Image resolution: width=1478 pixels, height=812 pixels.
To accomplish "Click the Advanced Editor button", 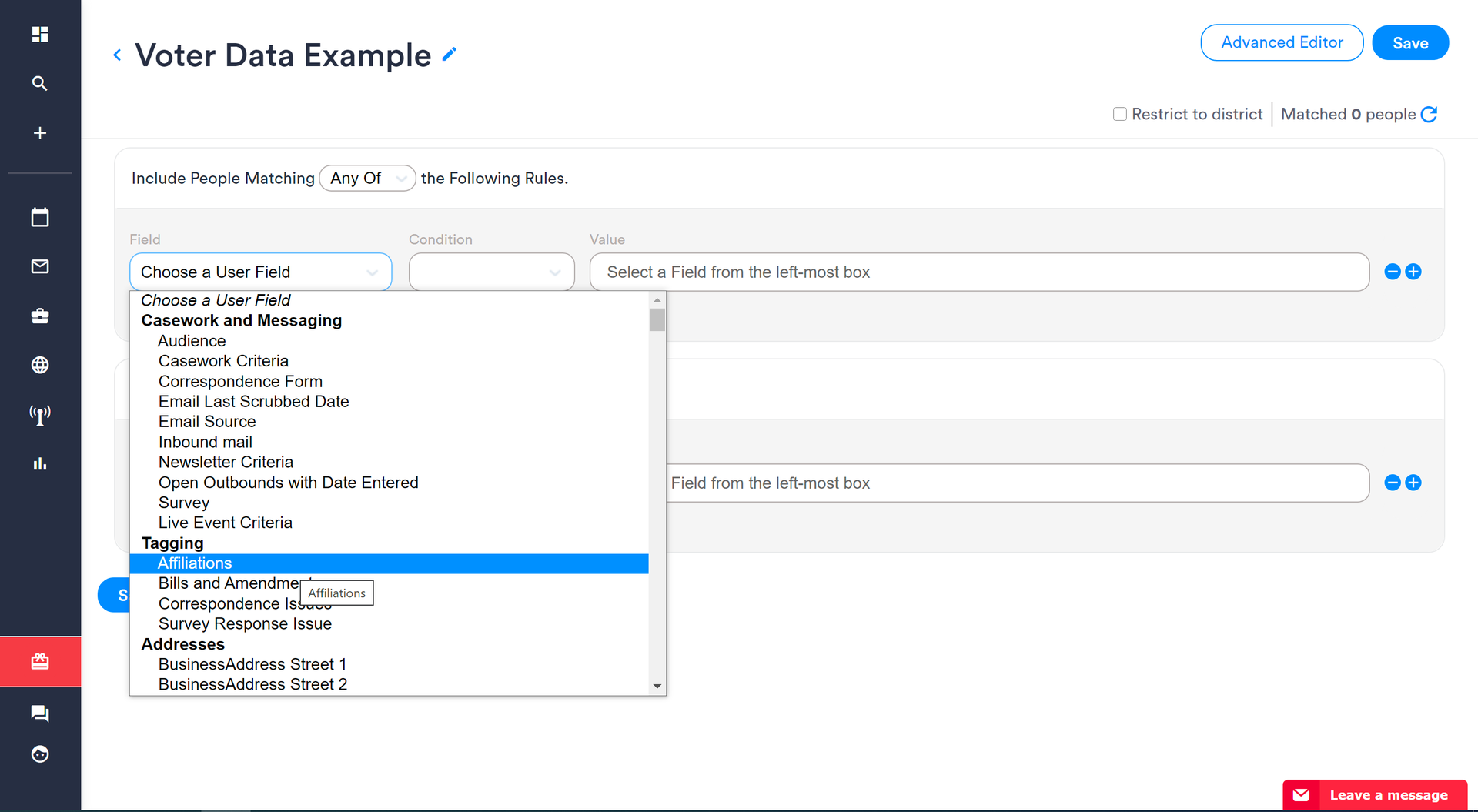I will pyautogui.click(x=1282, y=42).
